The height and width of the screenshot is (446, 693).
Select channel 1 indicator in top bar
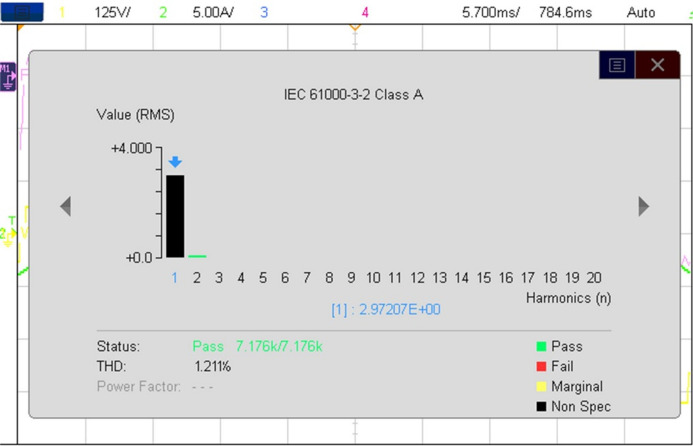click(62, 12)
